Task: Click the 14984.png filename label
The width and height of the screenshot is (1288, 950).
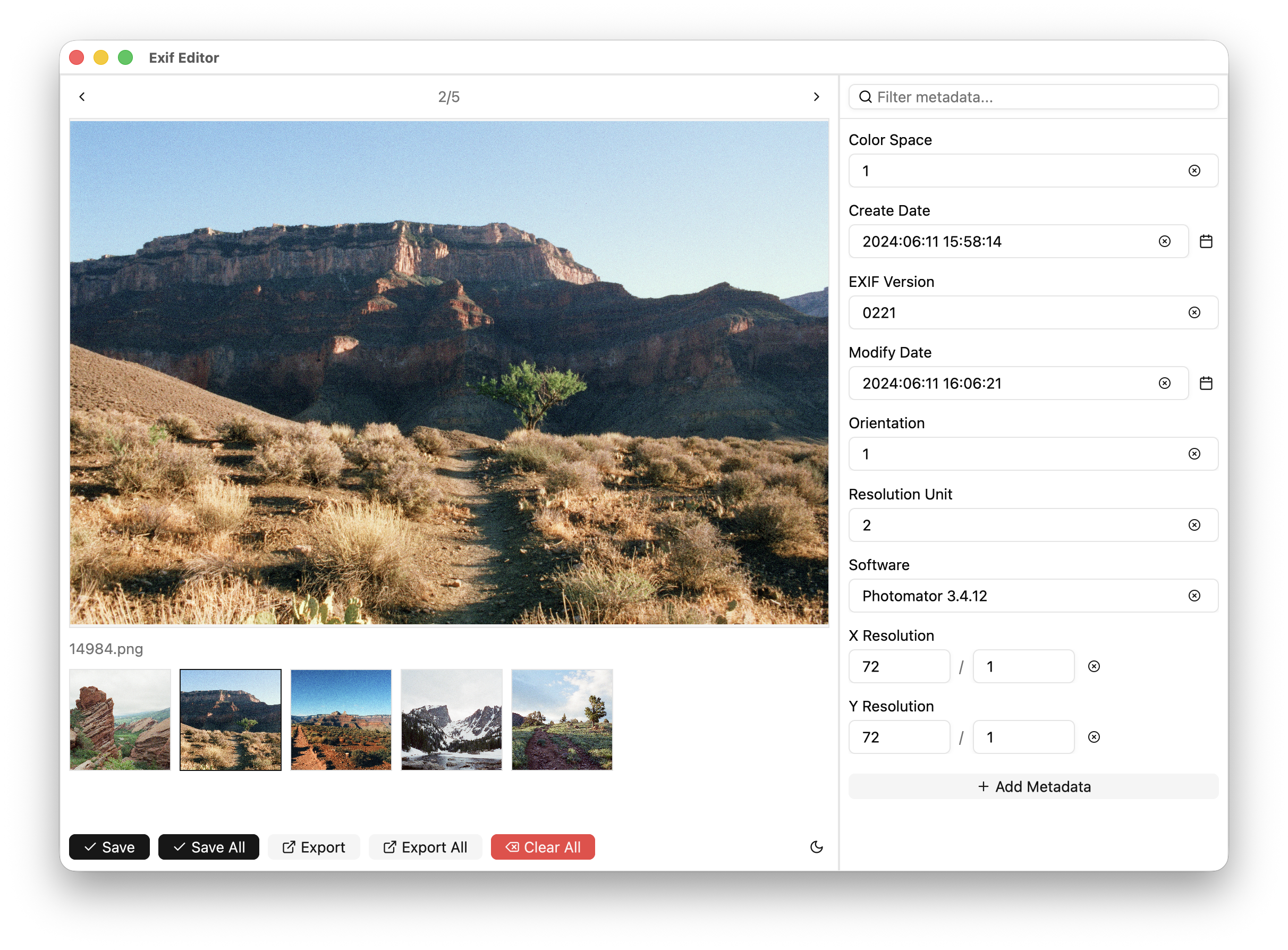Action: click(106, 649)
